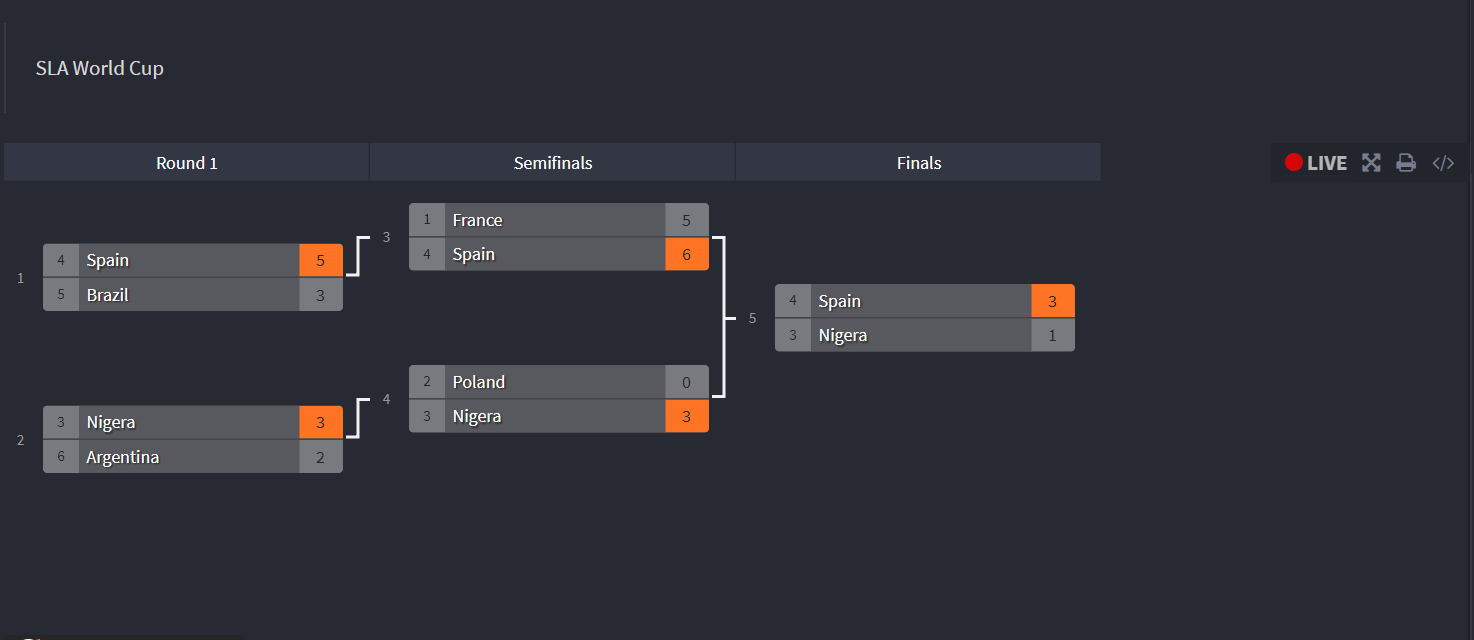The height and width of the screenshot is (640, 1474).
Task: Select France in the Semifinals
Action: coord(478,220)
